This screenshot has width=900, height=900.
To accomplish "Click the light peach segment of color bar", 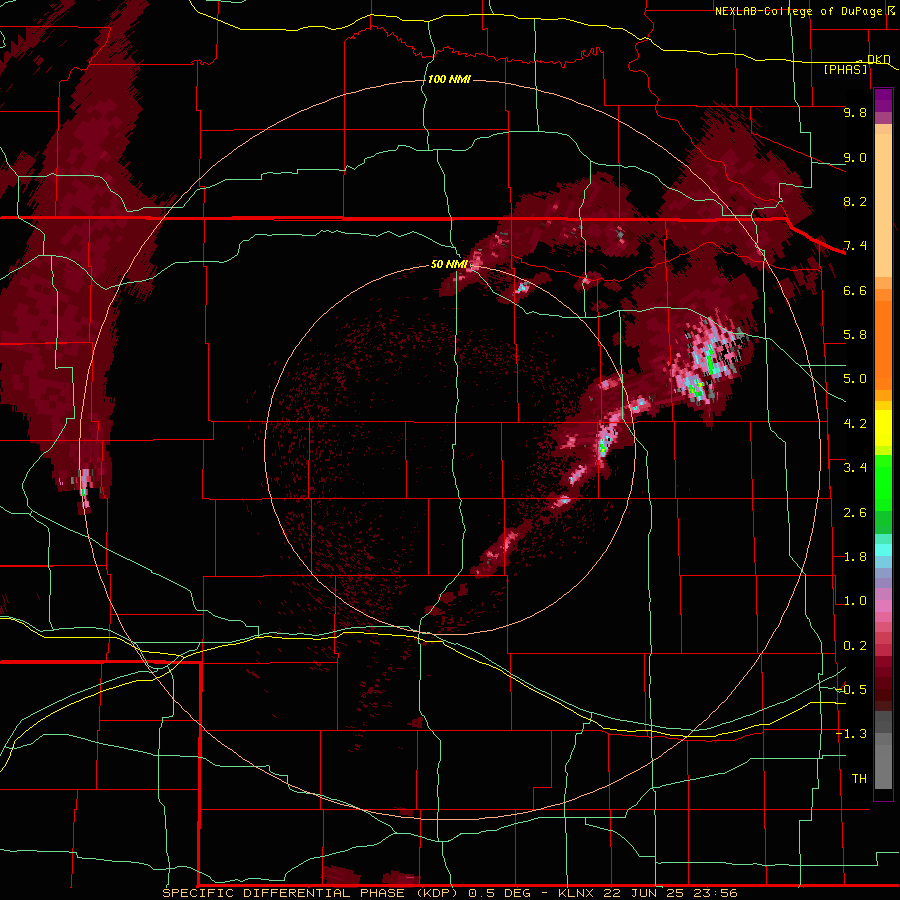I will click(883, 207).
